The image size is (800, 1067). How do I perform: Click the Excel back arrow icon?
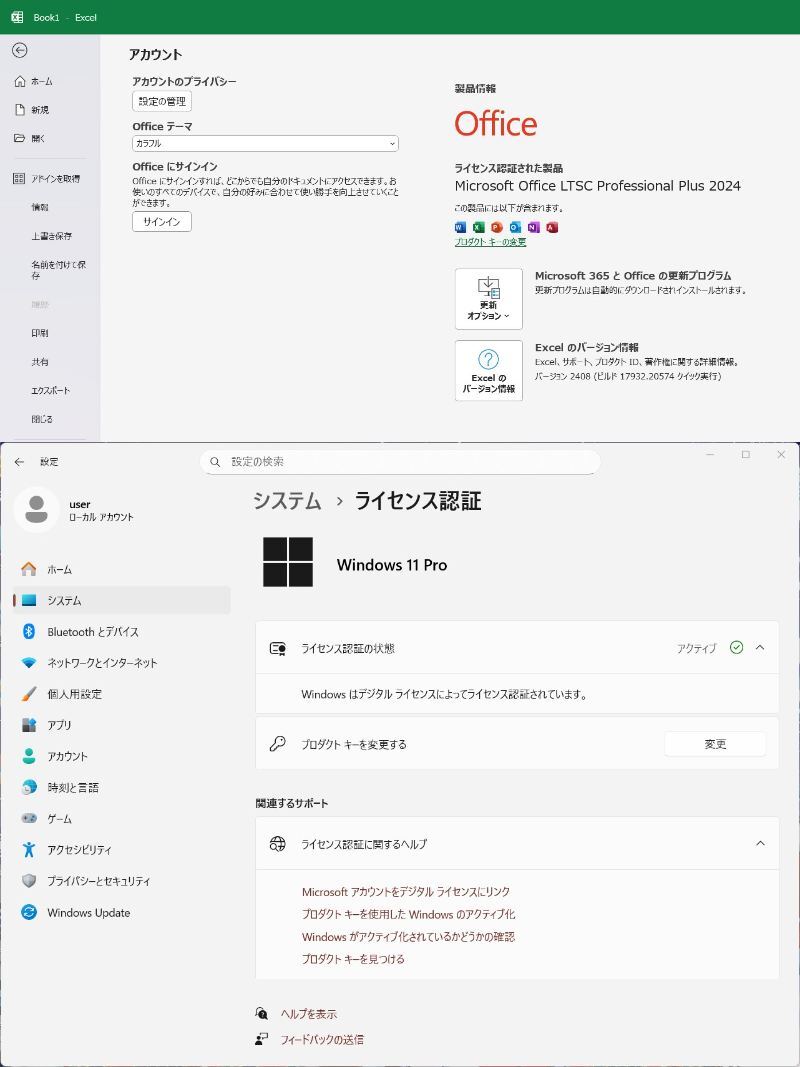(x=20, y=50)
